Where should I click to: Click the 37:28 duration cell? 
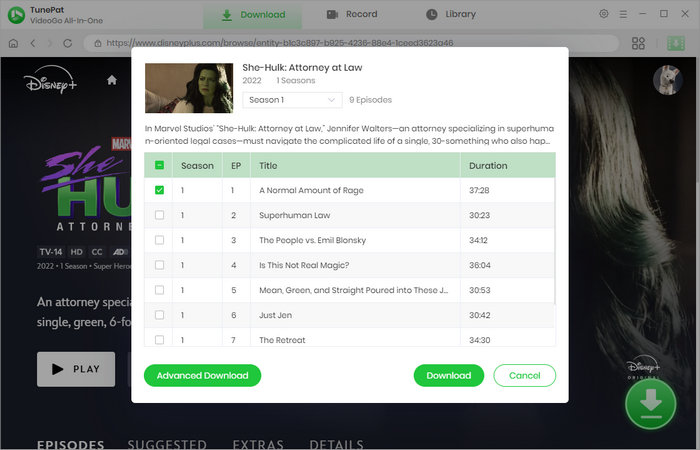coord(508,190)
